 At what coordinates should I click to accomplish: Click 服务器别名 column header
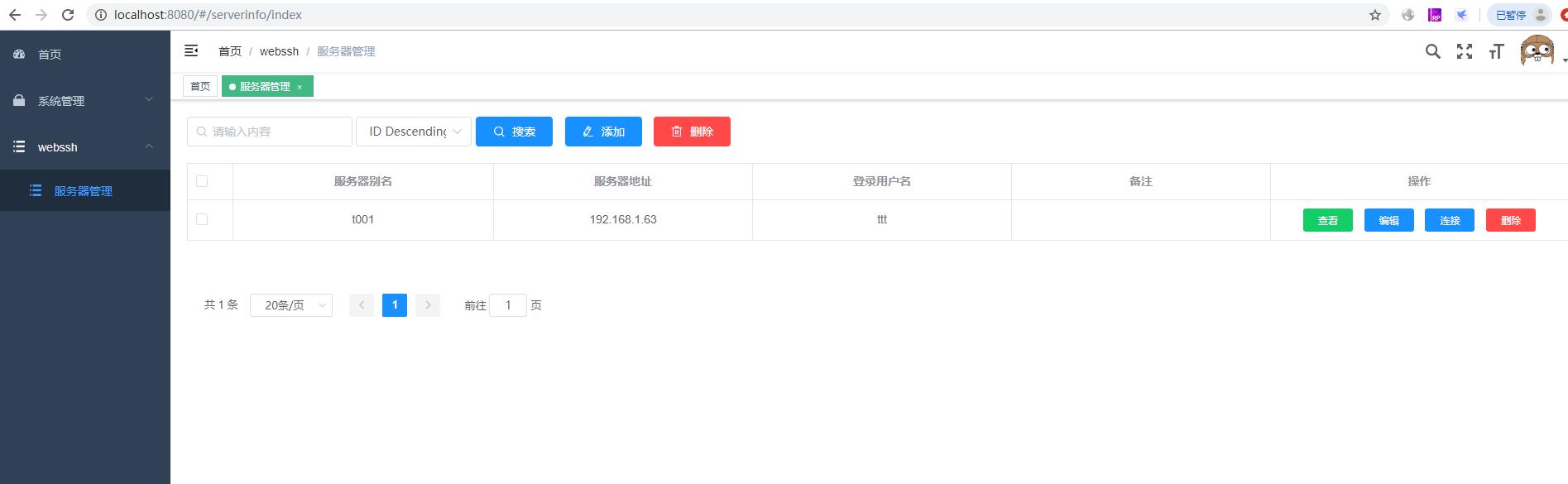363,181
